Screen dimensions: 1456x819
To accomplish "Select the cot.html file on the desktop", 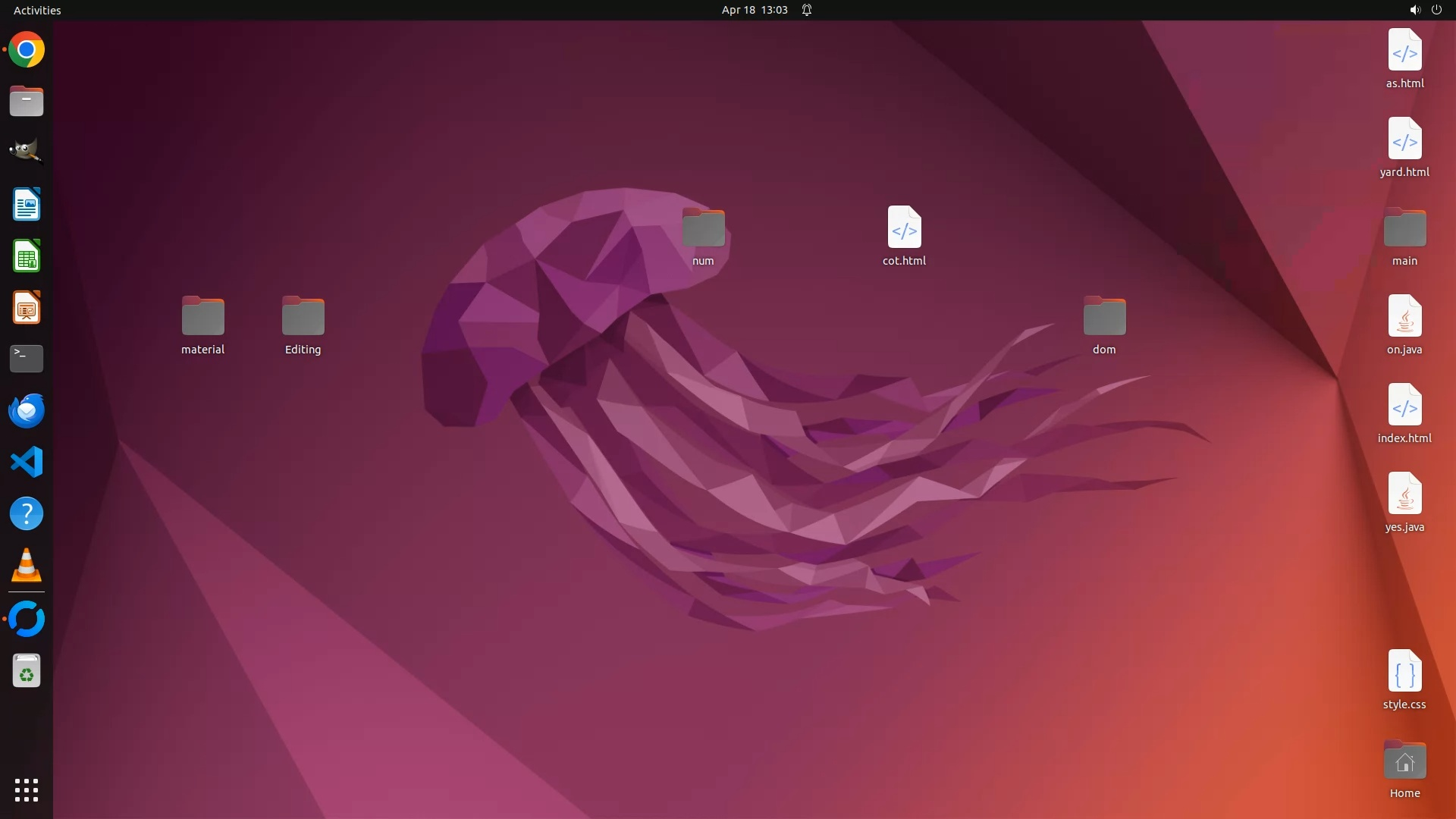I will click(x=904, y=227).
